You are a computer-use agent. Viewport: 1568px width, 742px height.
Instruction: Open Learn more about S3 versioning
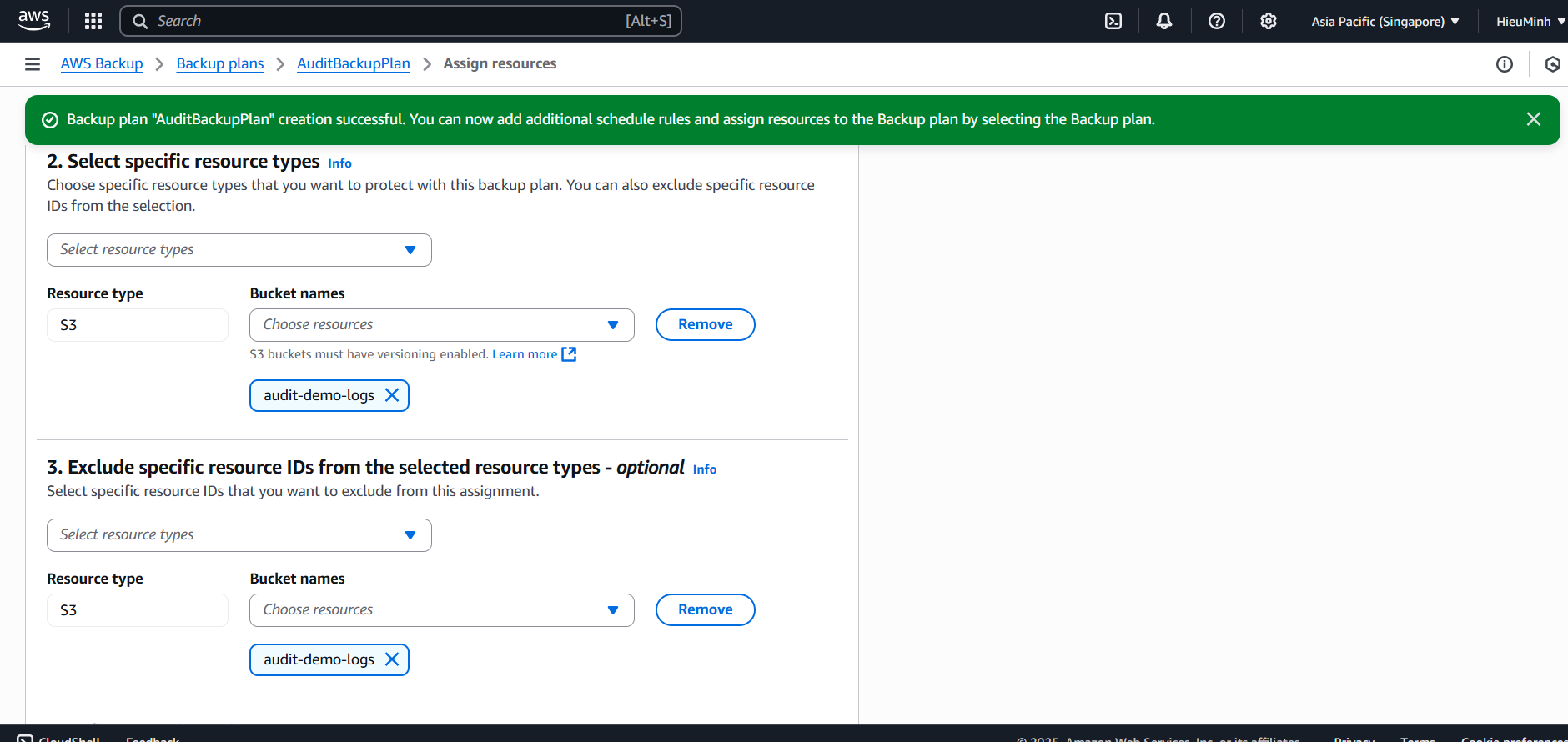click(x=525, y=354)
